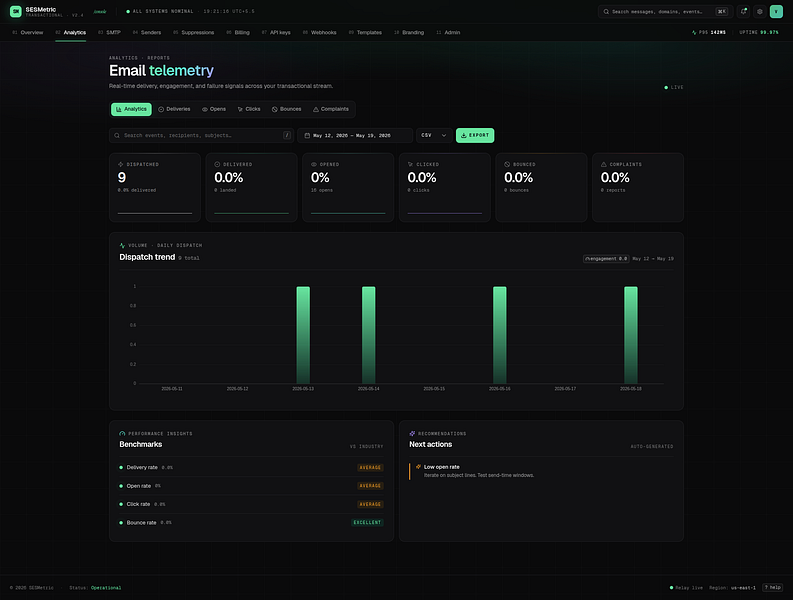Open the May 12 – May 19 date picker
Image resolution: width=793 pixels, height=600 pixels.
point(355,136)
